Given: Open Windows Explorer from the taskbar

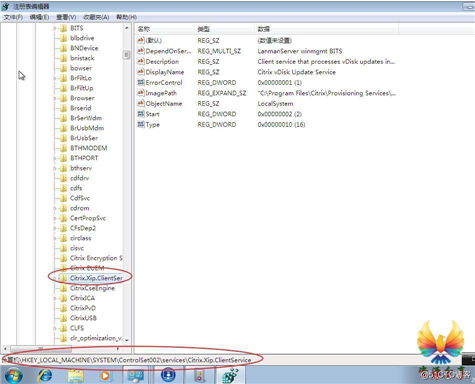Looking at the screenshot, I should click(76, 376).
